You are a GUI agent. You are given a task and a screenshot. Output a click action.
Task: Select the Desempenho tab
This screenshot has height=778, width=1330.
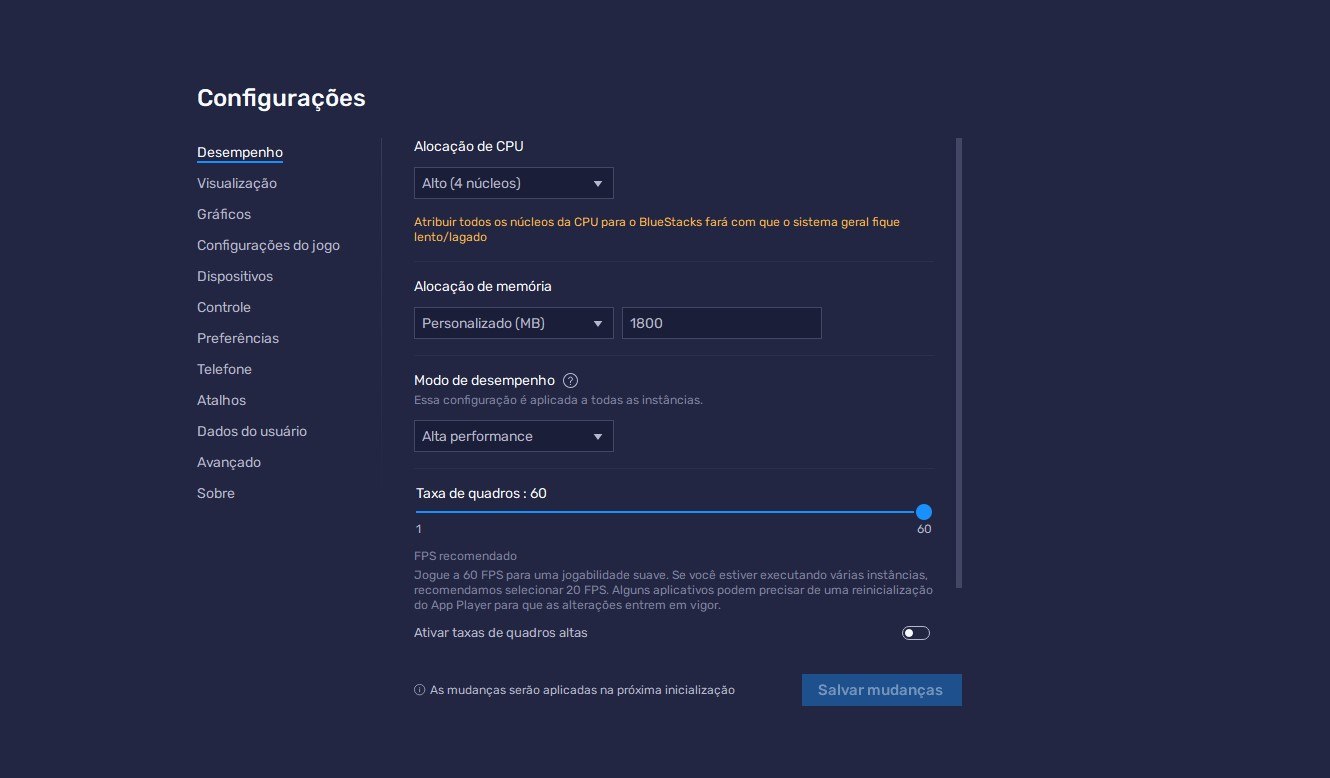tap(240, 152)
